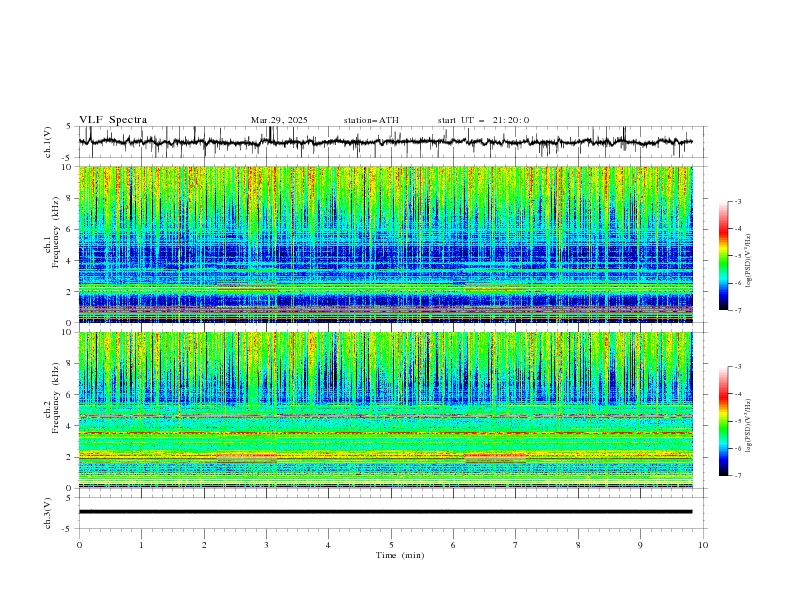Click time axis tick label "2"
Screen dimensions: 792x612
pyautogui.click(x=204, y=545)
